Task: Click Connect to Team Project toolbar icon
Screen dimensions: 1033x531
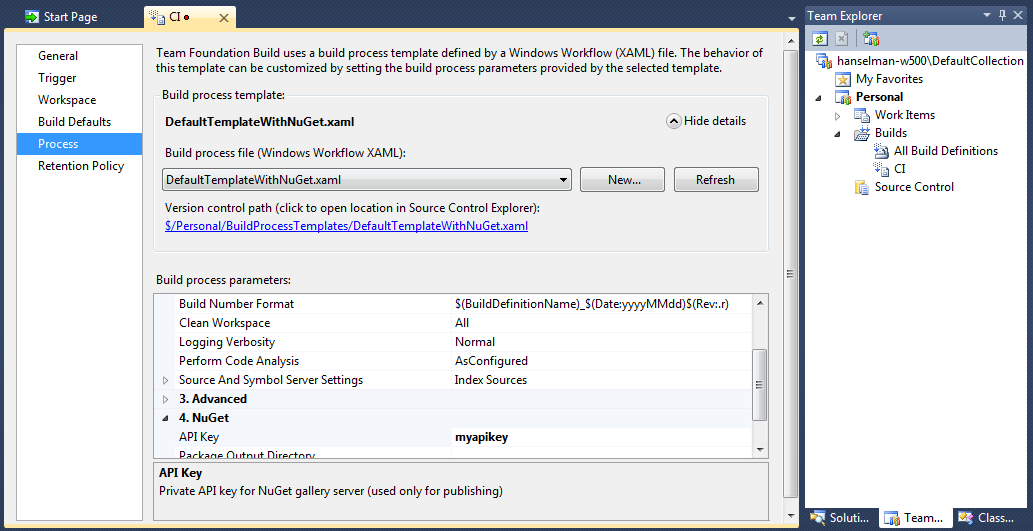Action: 871,39
